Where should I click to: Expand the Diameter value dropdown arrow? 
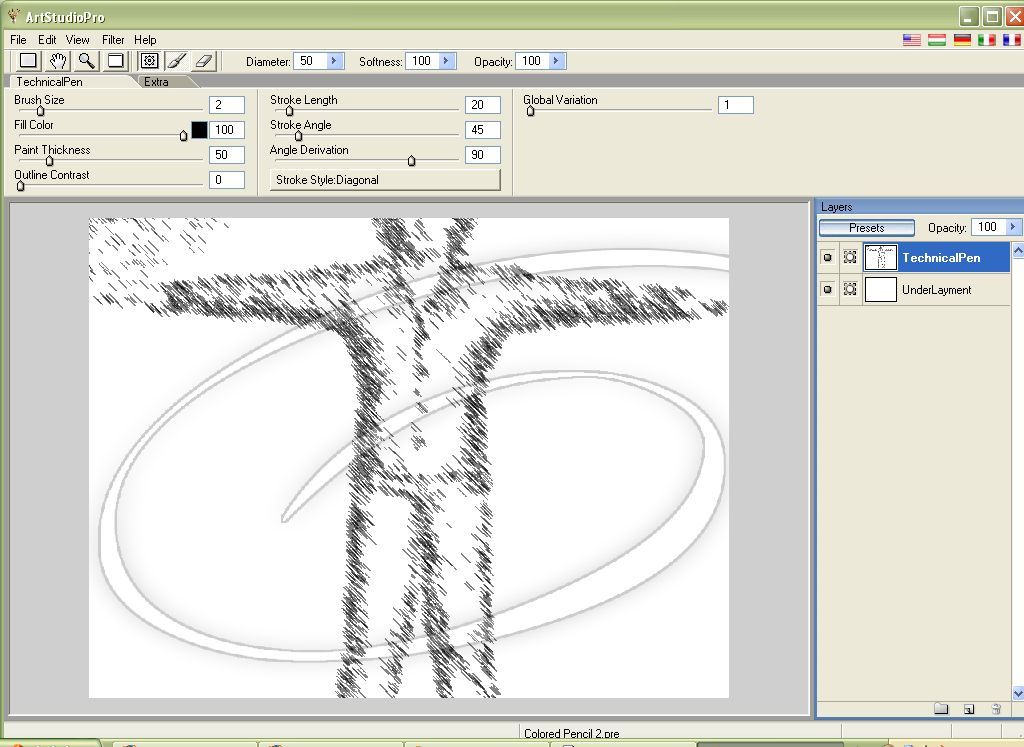[334, 61]
